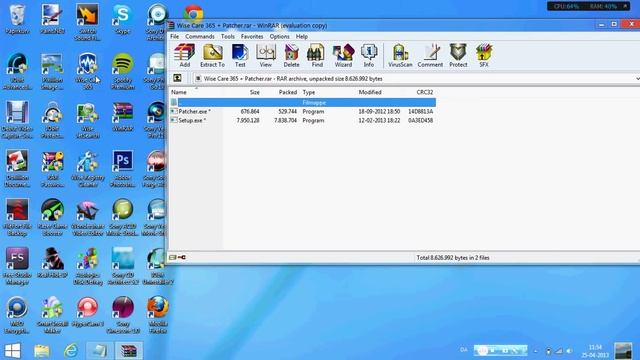Select the Razer Game Booster shortcut

pos(52,217)
